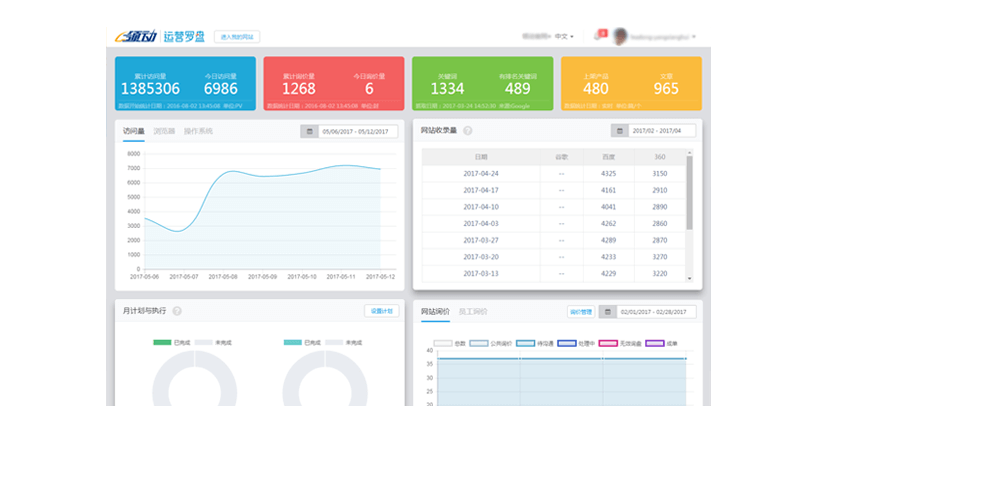Click help question icon next to 月计划与执行
985x503 pixels.
click(177, 311)
